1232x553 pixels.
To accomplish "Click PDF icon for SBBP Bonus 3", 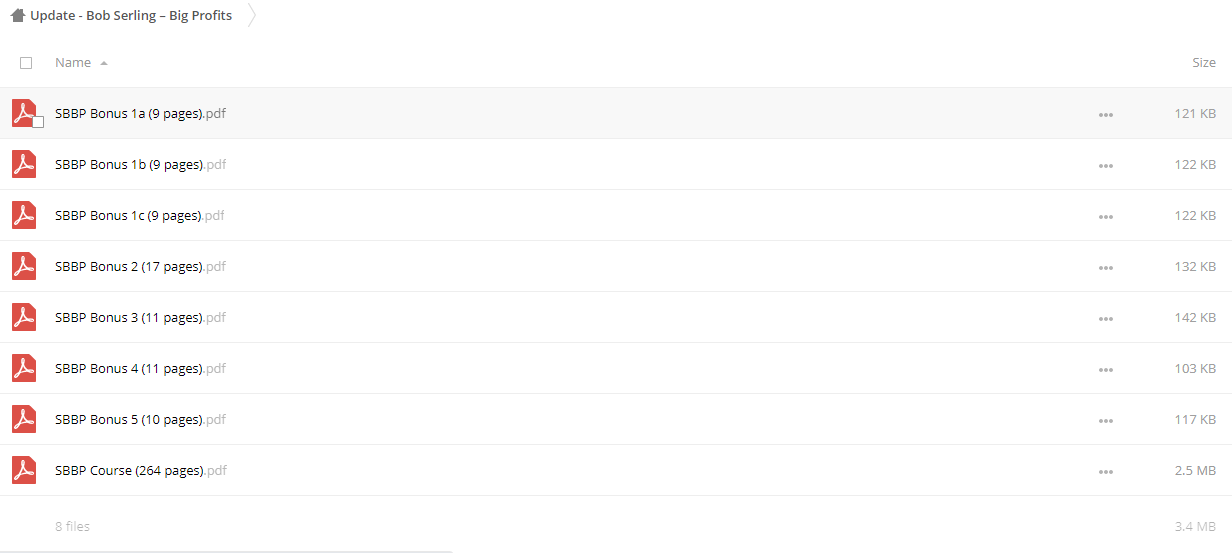I will click(24, 317).
